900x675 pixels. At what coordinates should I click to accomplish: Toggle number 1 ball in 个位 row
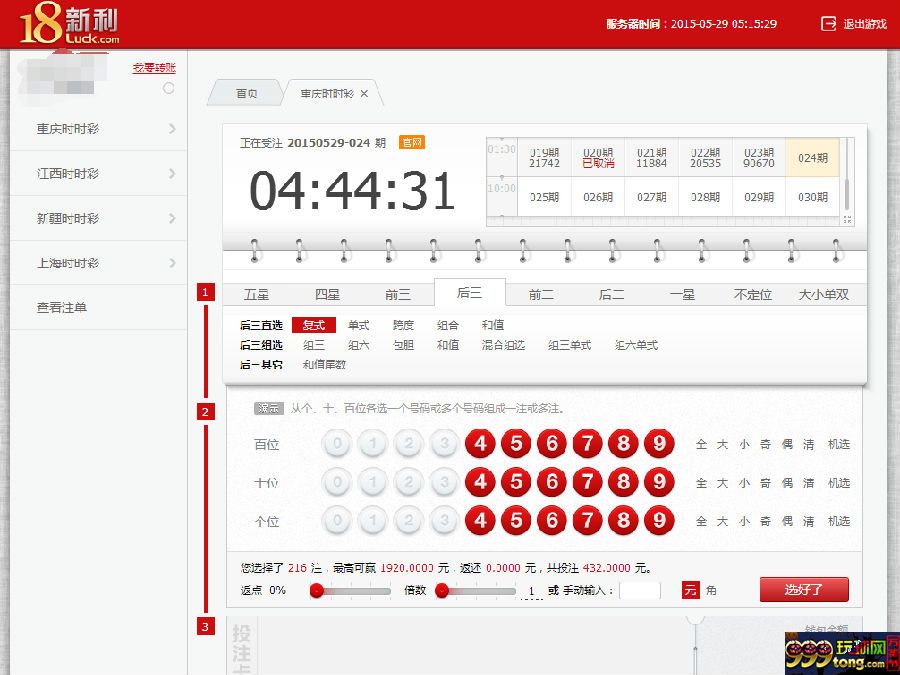(373, 521)
